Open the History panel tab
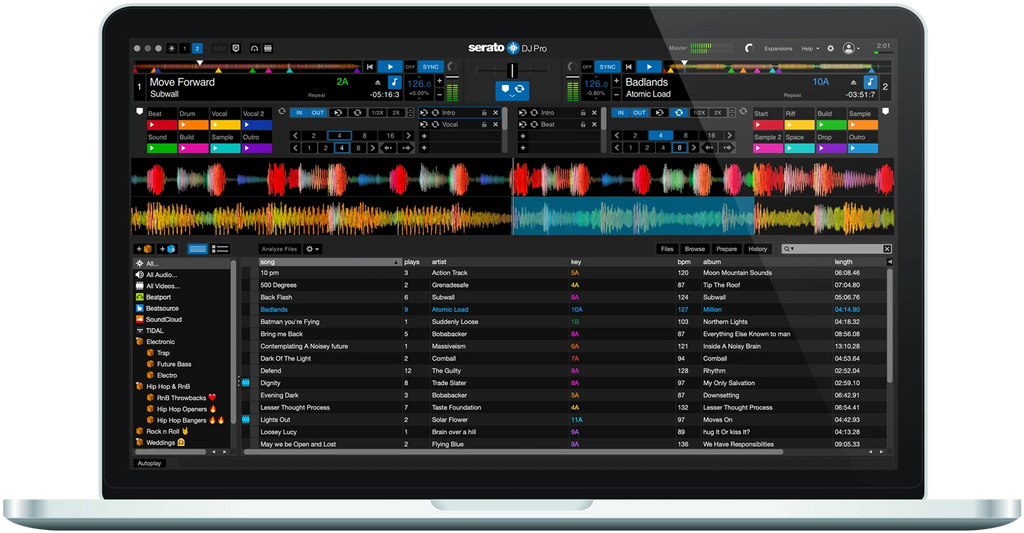The width and height of the screenshot is (1024, 533). (758, 249)
